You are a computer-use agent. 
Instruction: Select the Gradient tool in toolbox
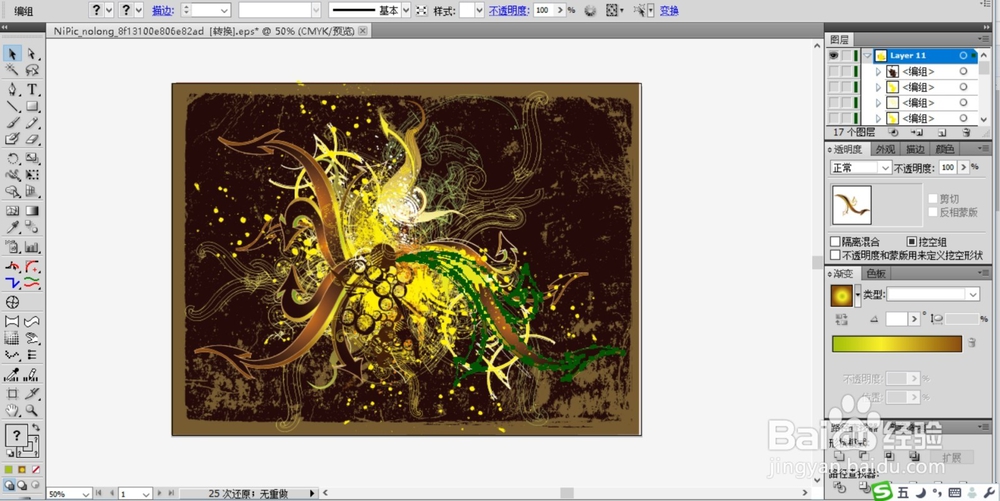tap(32, 210)
